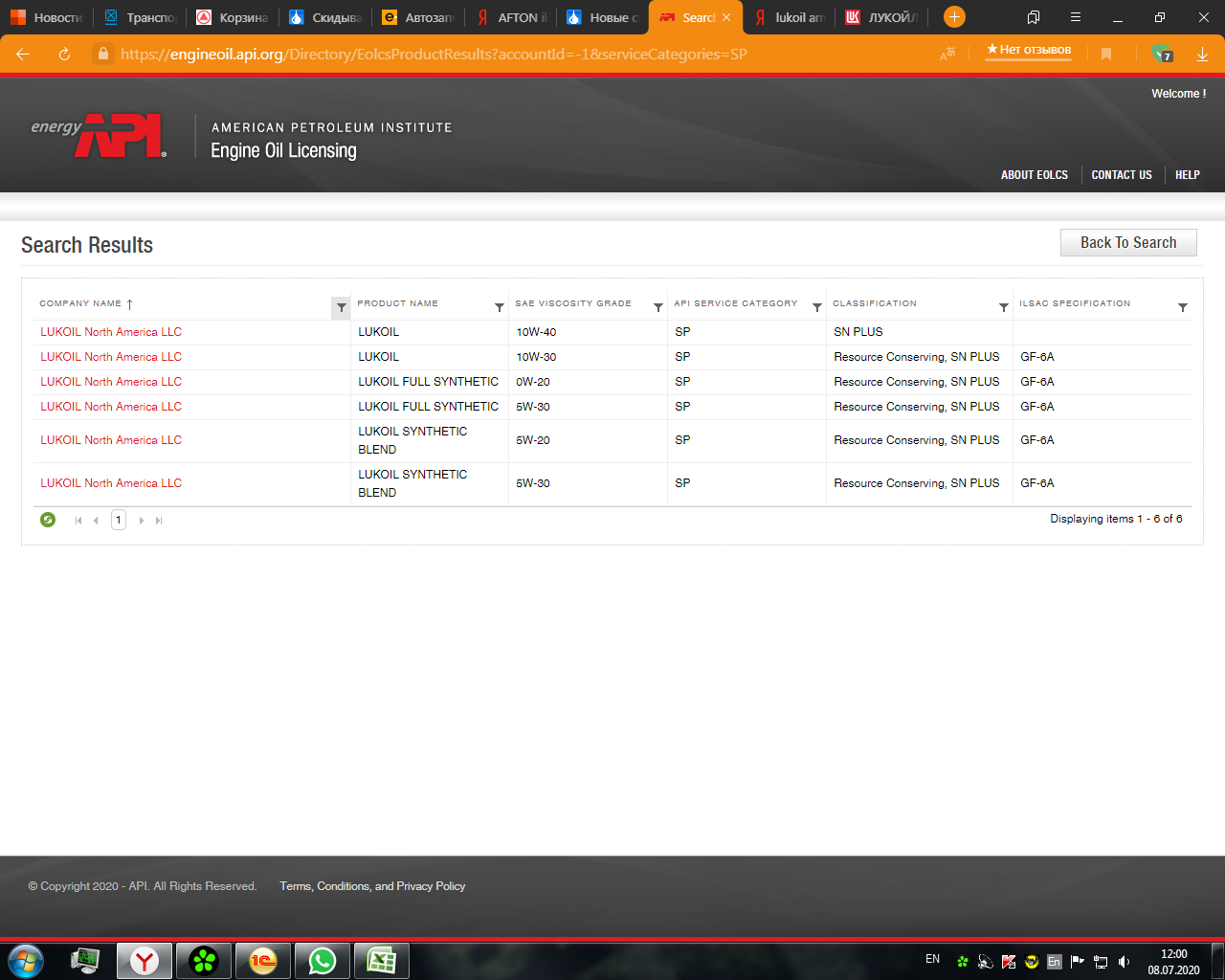Image resolution: width=1225 pixels, height=980 pixels.
Task: Go to first page of results
Action: [x=78, y=521]
